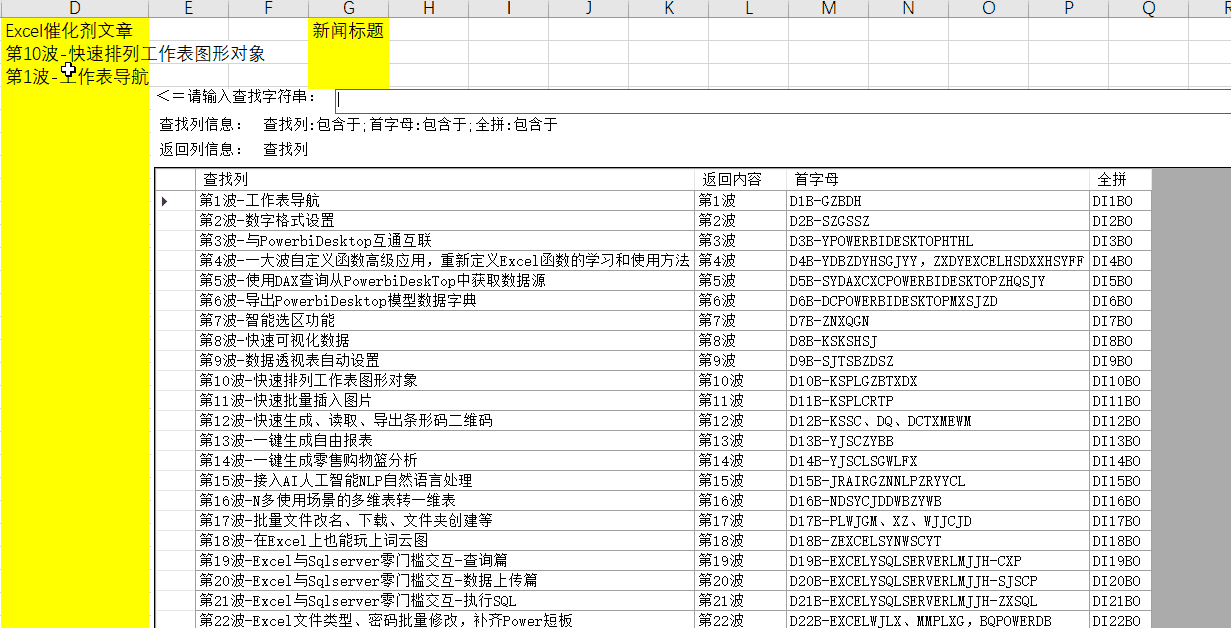Click the 查找列信息 label text
Screen dimensions: 1231x628
coord(201,125)
